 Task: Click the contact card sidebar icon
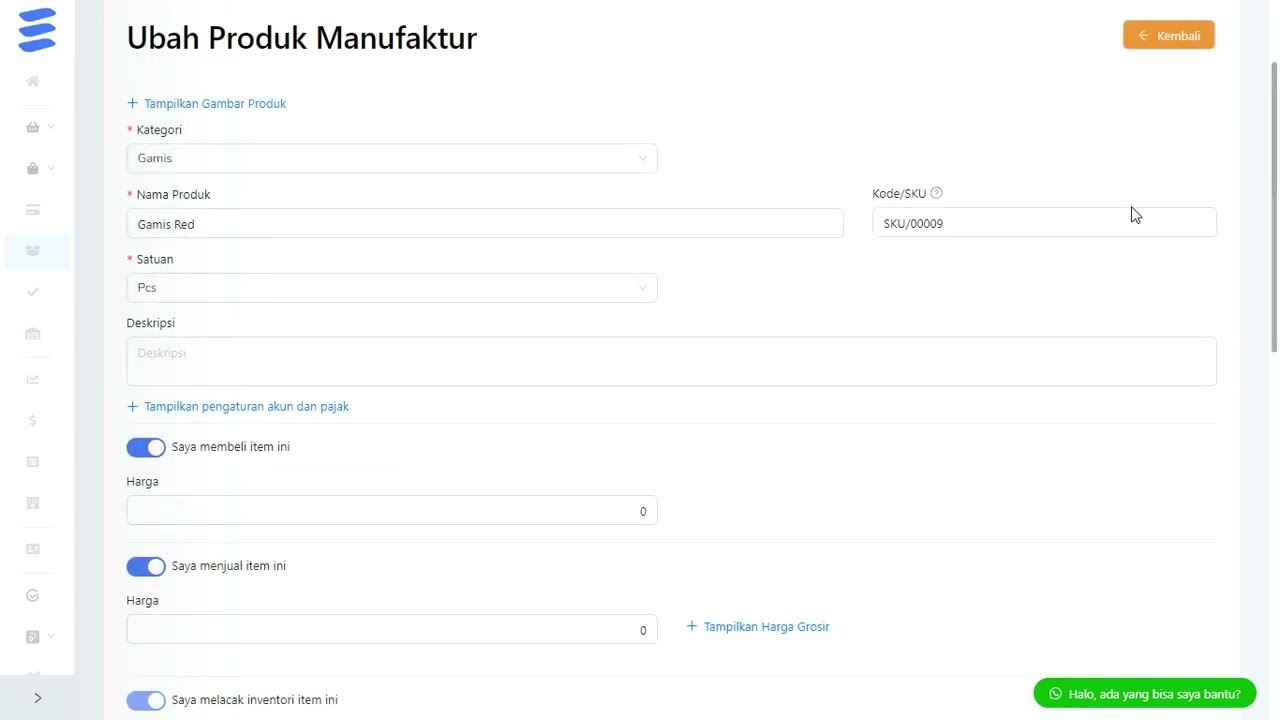point(33,549)
